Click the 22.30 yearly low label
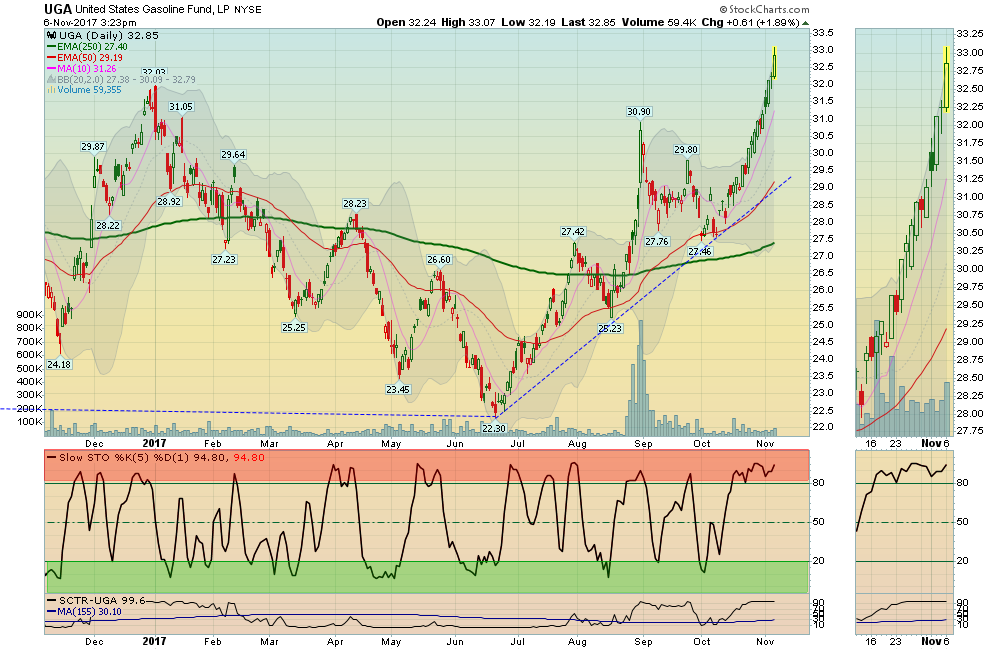The height and width of the screenshot is (650, 1000). pos(494,428)
